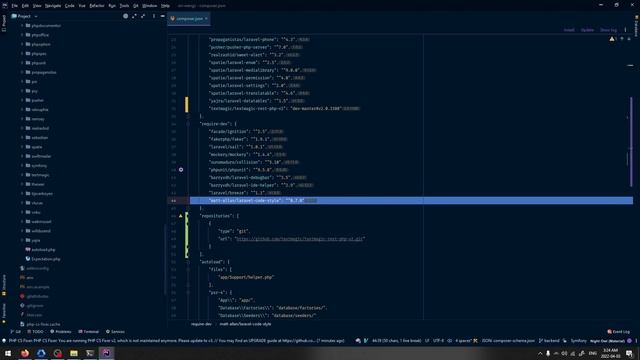
Task: Expand the yajra folder
Action: 22,240
